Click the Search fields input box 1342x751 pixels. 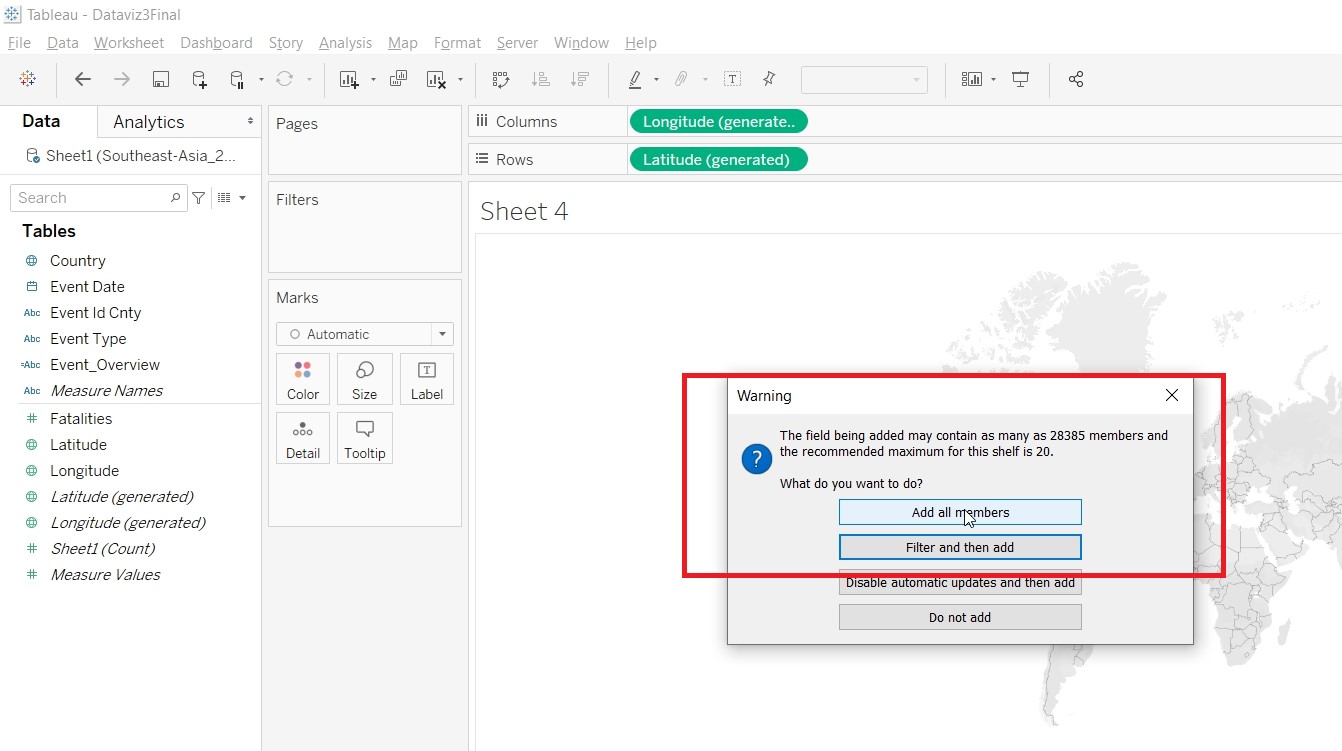pos(93,198)
